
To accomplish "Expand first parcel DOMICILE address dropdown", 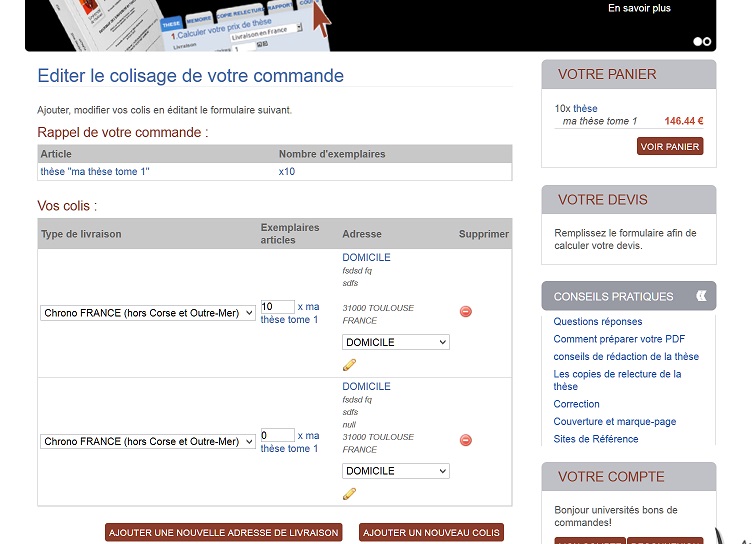I will 396,342.
